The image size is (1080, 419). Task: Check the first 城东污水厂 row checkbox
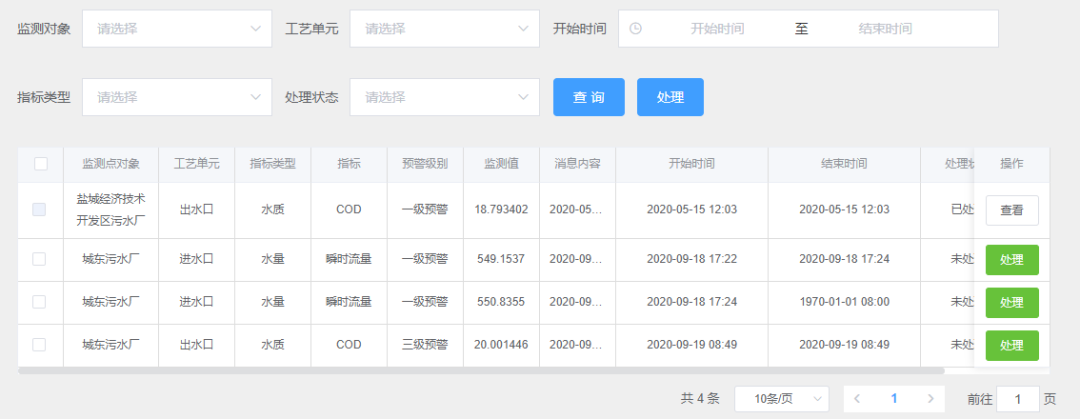(39, 259)
